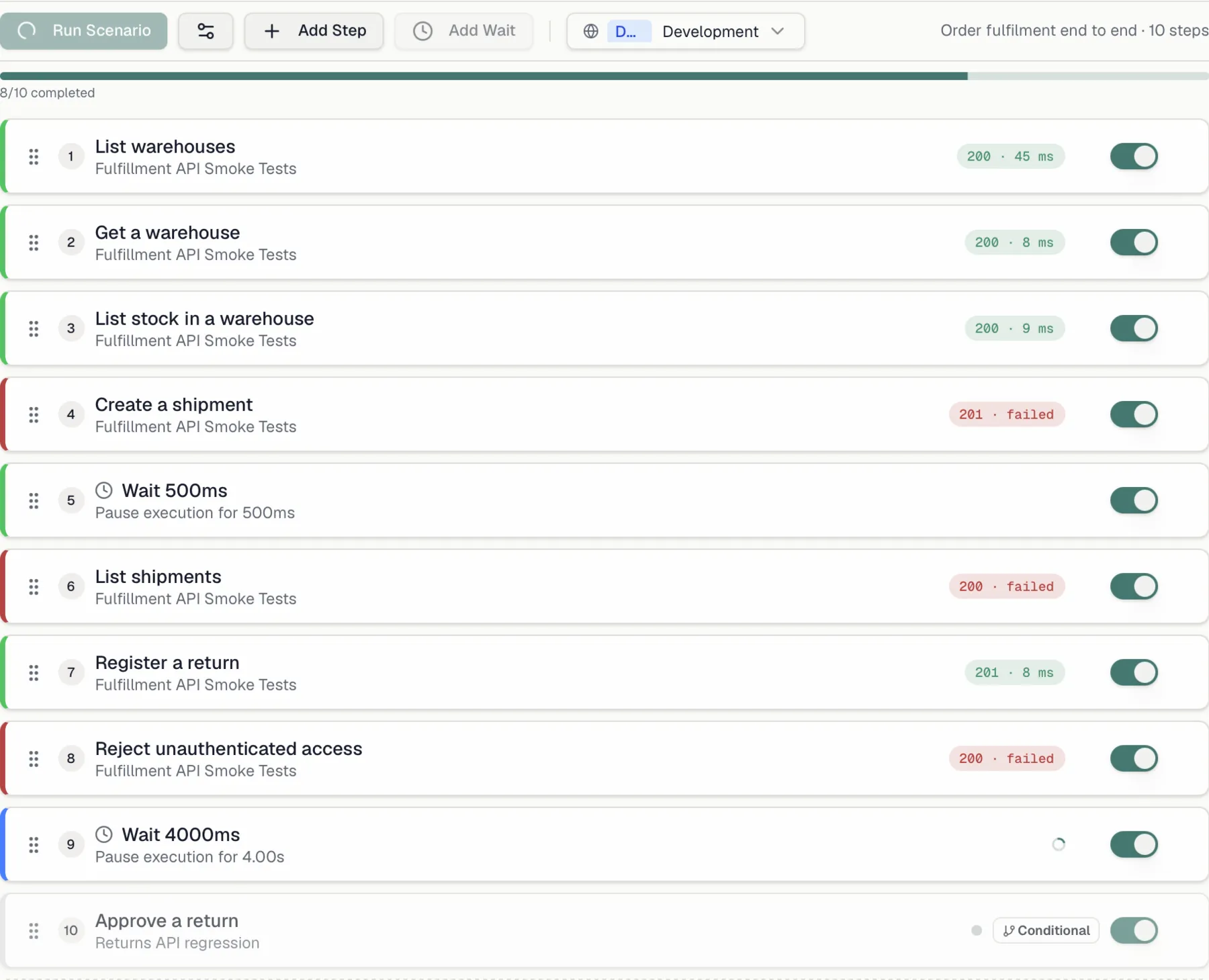Click pending status dot on Approve a return
Image resolution: width=1209 pixels, height=980 pixels.
click(977, 930)
